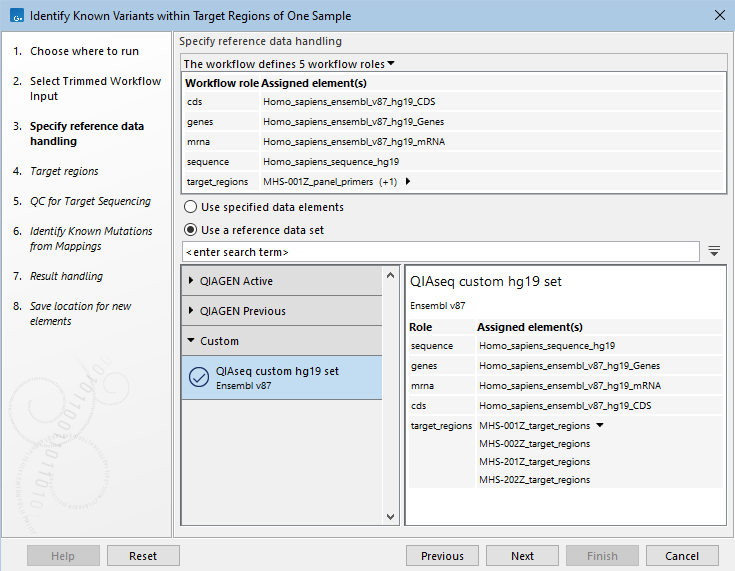Go to 'Choose where to run' step

point(84,51)
